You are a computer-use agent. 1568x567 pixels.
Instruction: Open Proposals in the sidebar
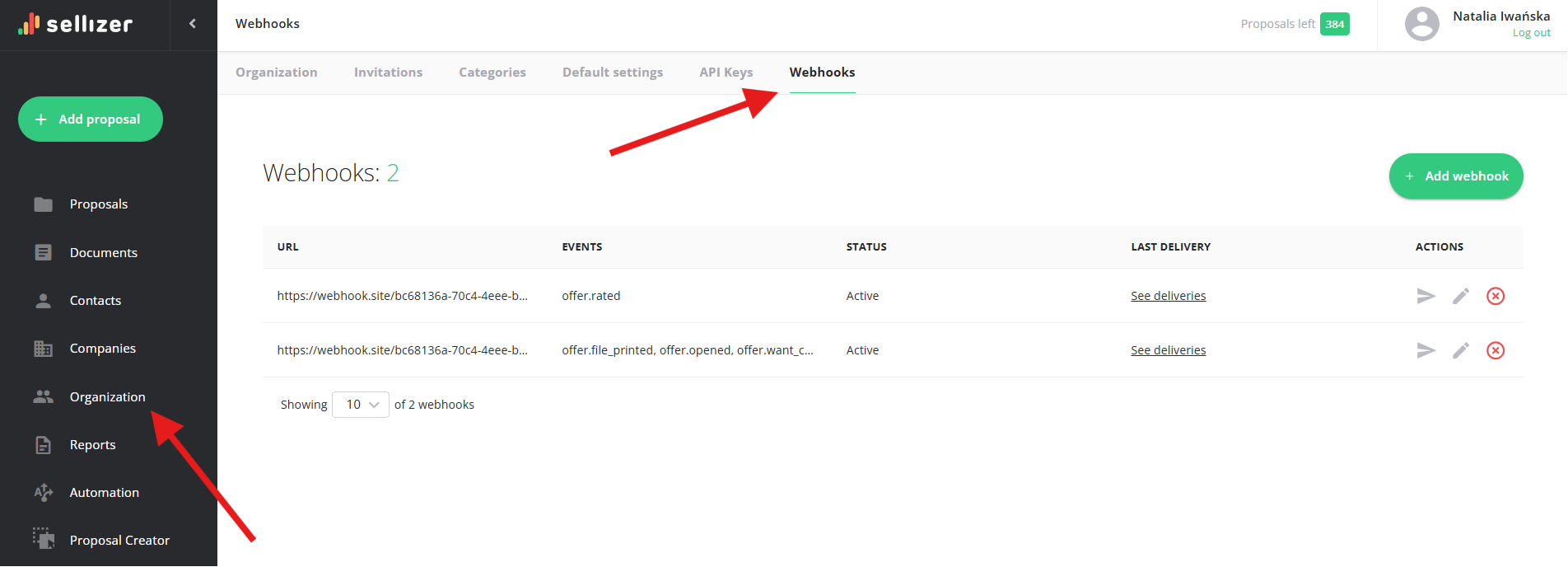99,204
